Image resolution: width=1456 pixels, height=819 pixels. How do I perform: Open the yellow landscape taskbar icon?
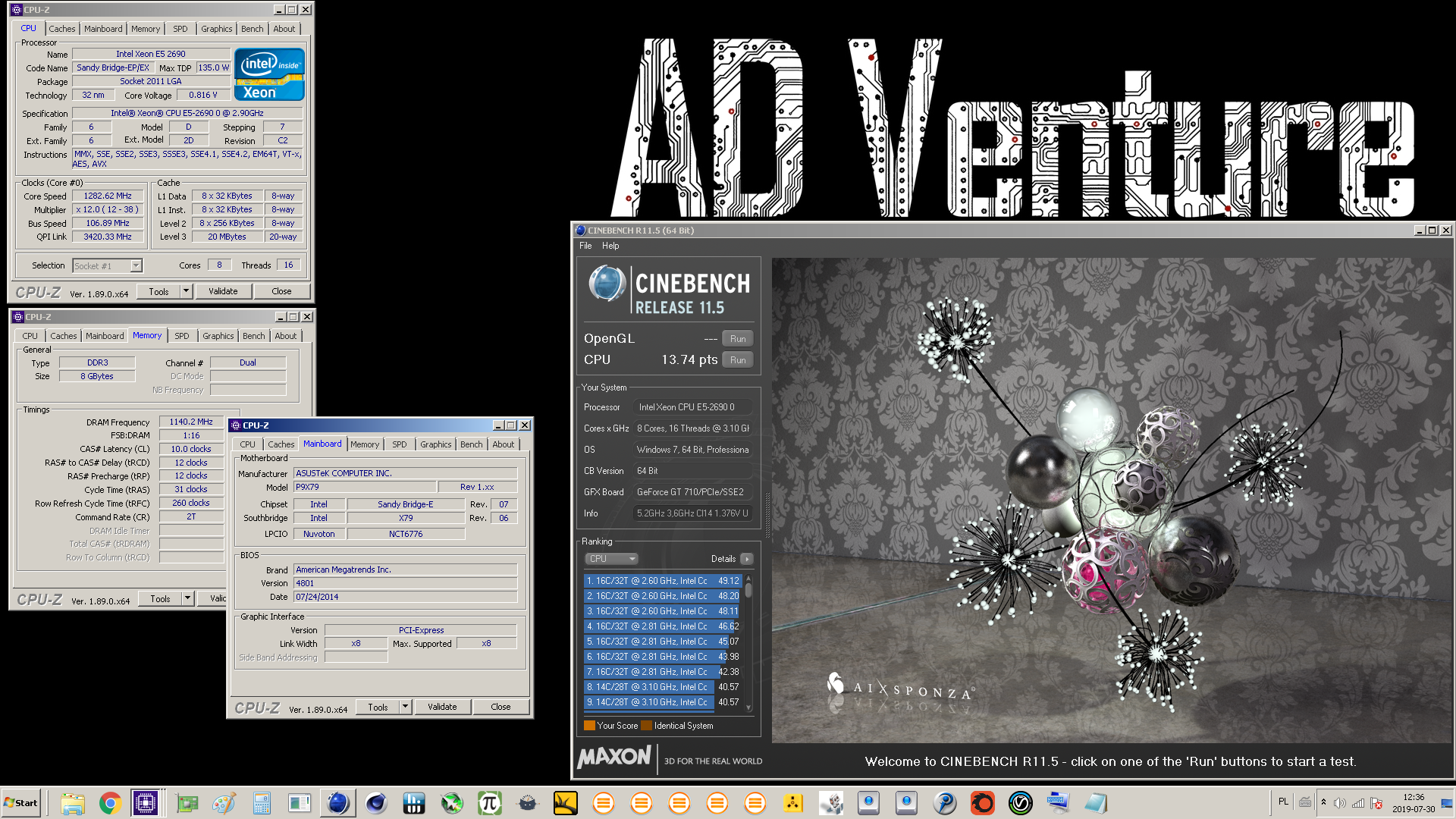point(566,803)
